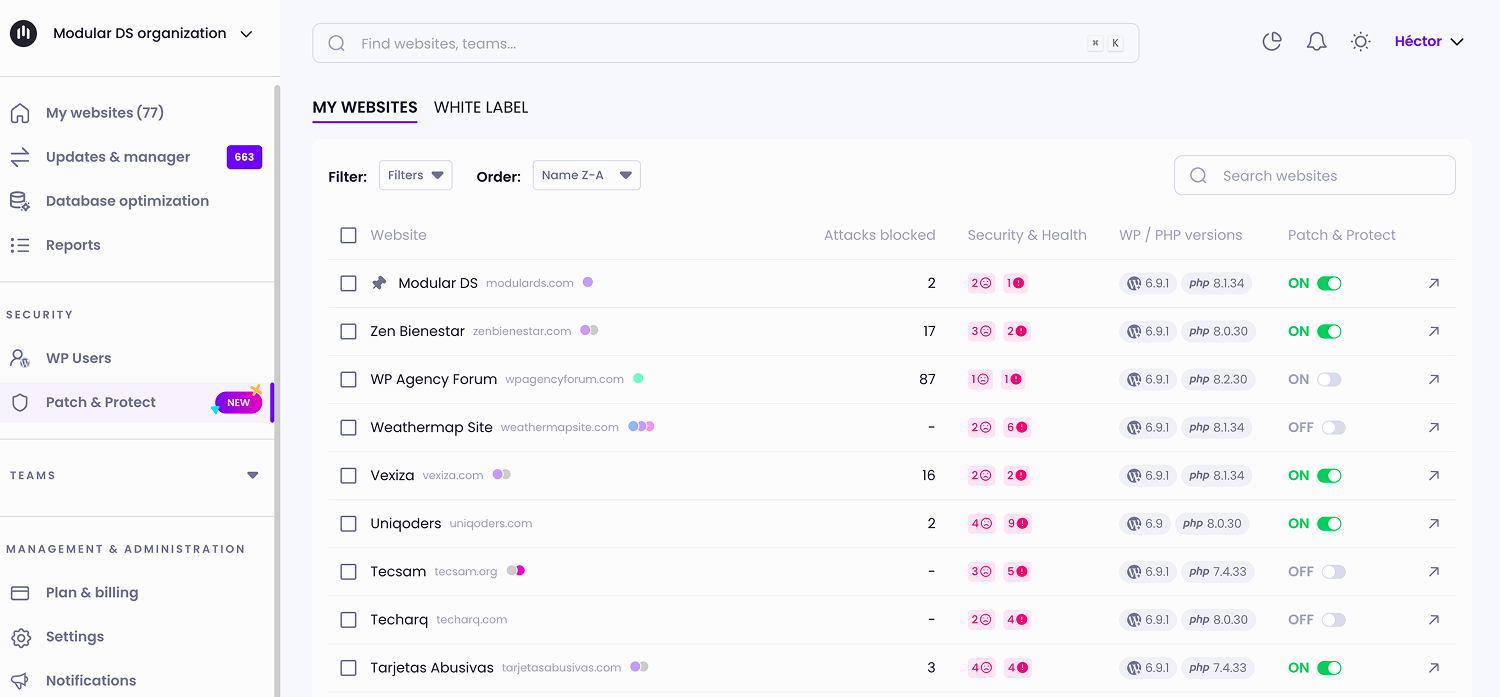Image resolution: width=1500 pixels, height=697 pixels.
Task: Enable Patch & Protect for Weathermap Site
Action: coord(1334,427)
